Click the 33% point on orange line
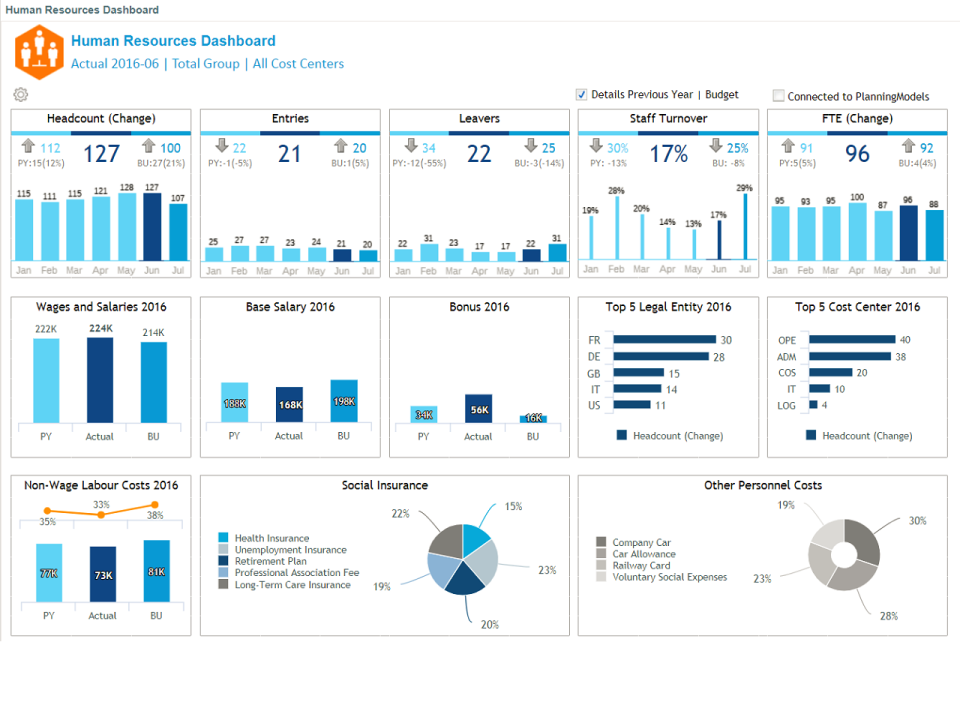This screenshot has height=720, width=960. 101,515
